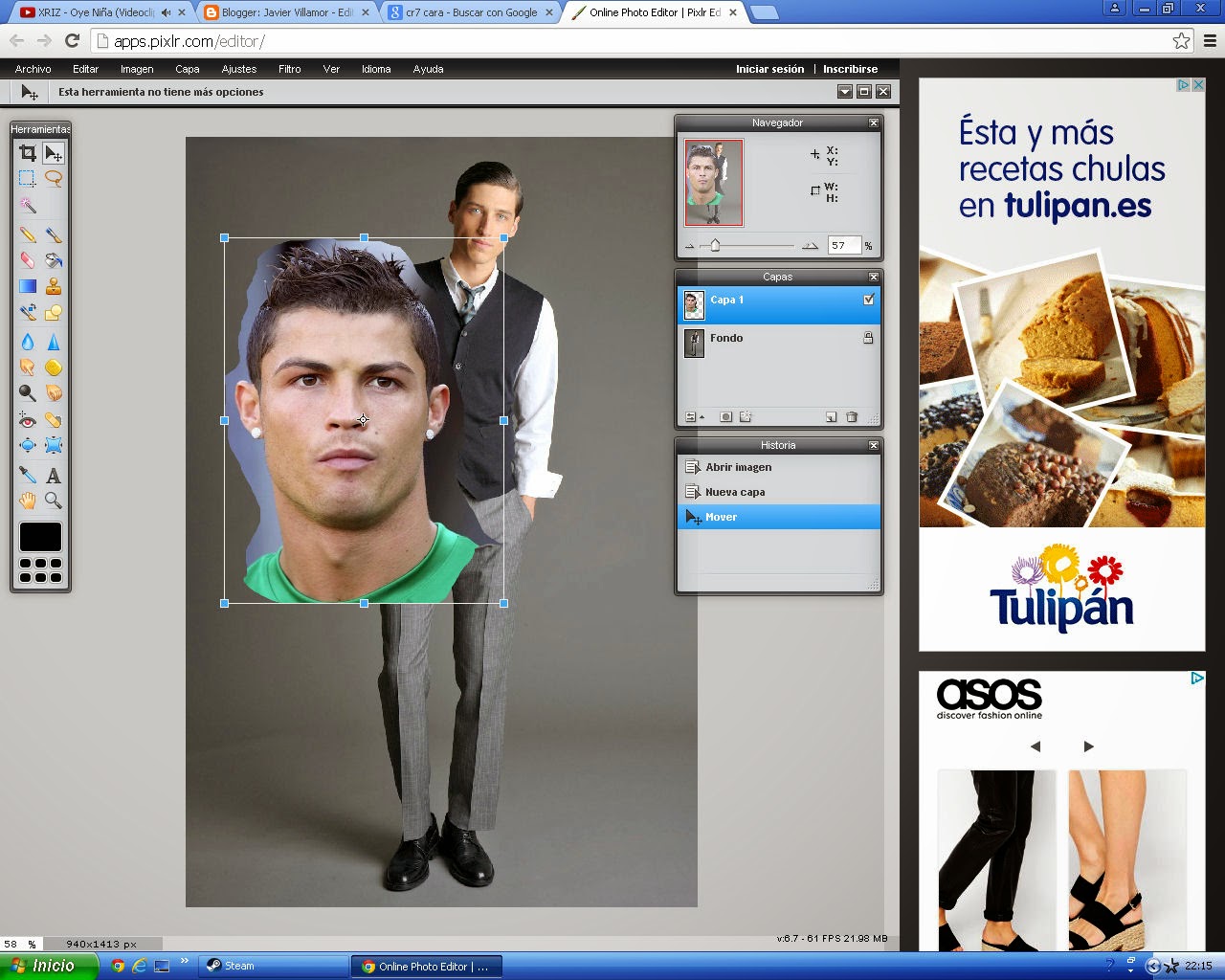Click Inscribirse link
The image size is (1225, 980).
tap(850, 69)
